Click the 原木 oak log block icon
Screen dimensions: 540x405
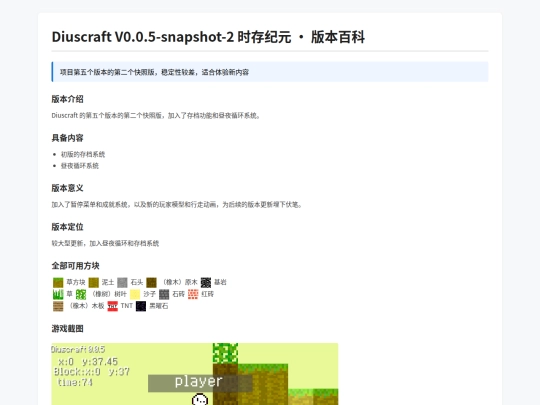coord(152,282)
